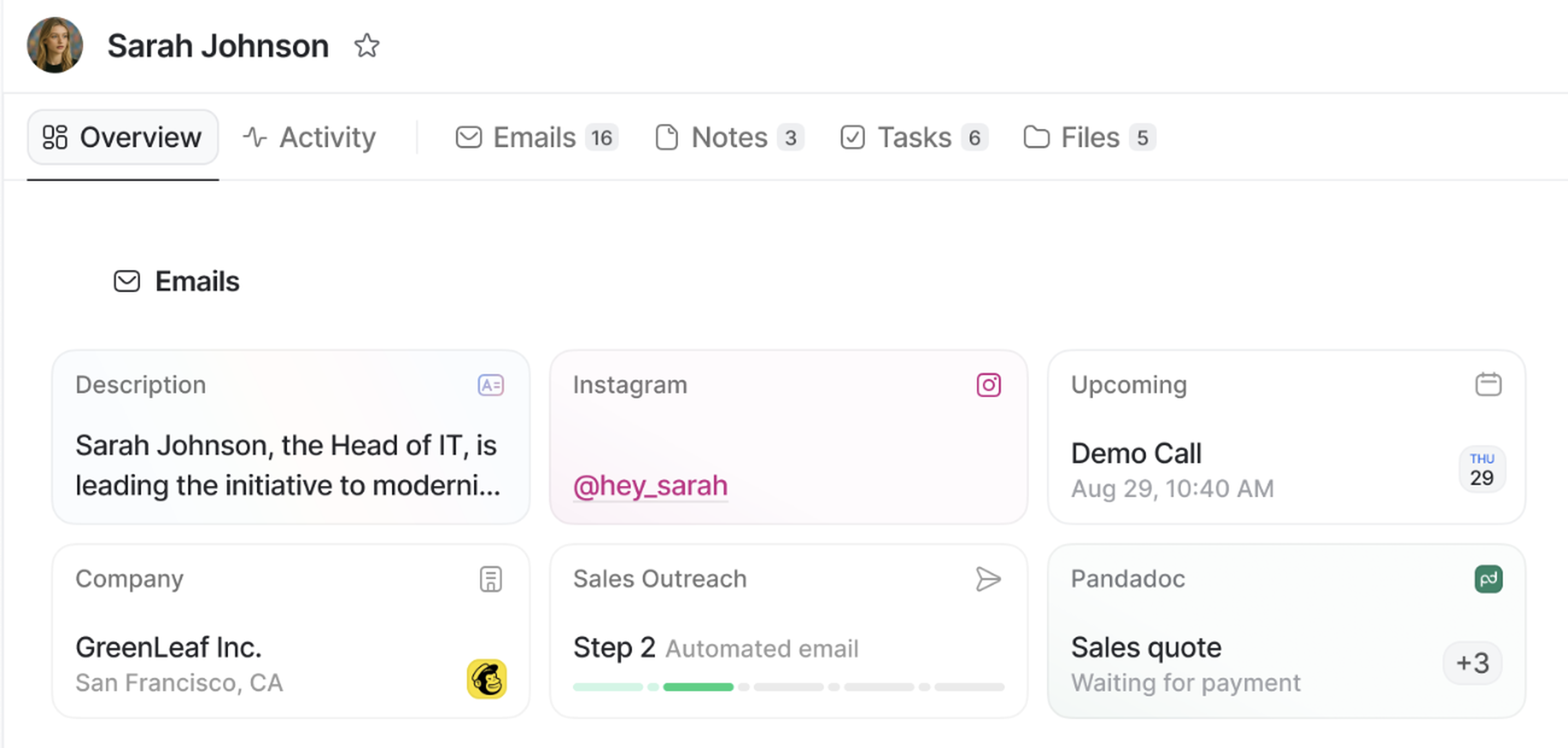Screen dimensions: 1568x748
Task: Click the THU 29 date badge
Action: 1481,469
